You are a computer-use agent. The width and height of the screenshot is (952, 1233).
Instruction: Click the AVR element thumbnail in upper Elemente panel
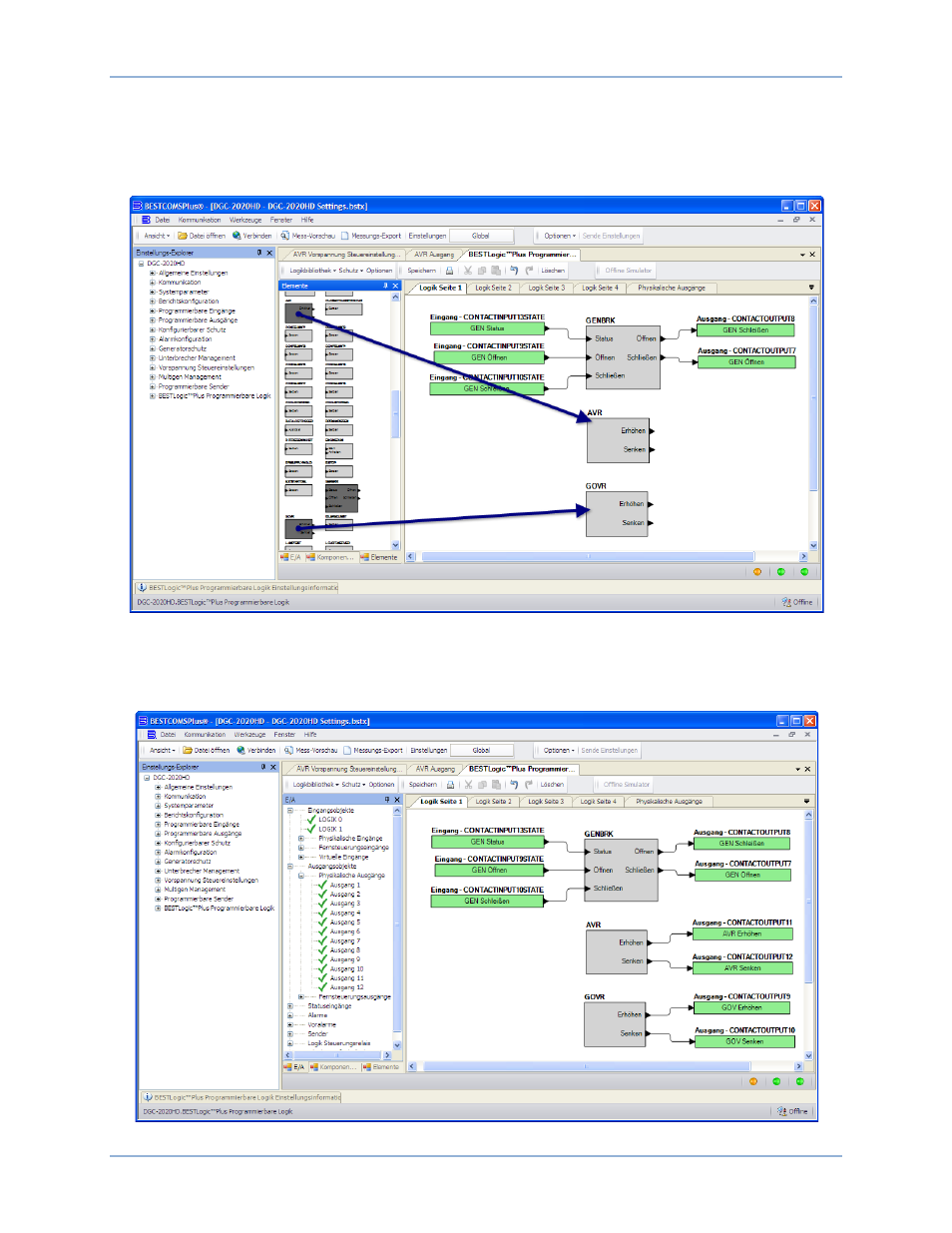(x=299, y=311)
